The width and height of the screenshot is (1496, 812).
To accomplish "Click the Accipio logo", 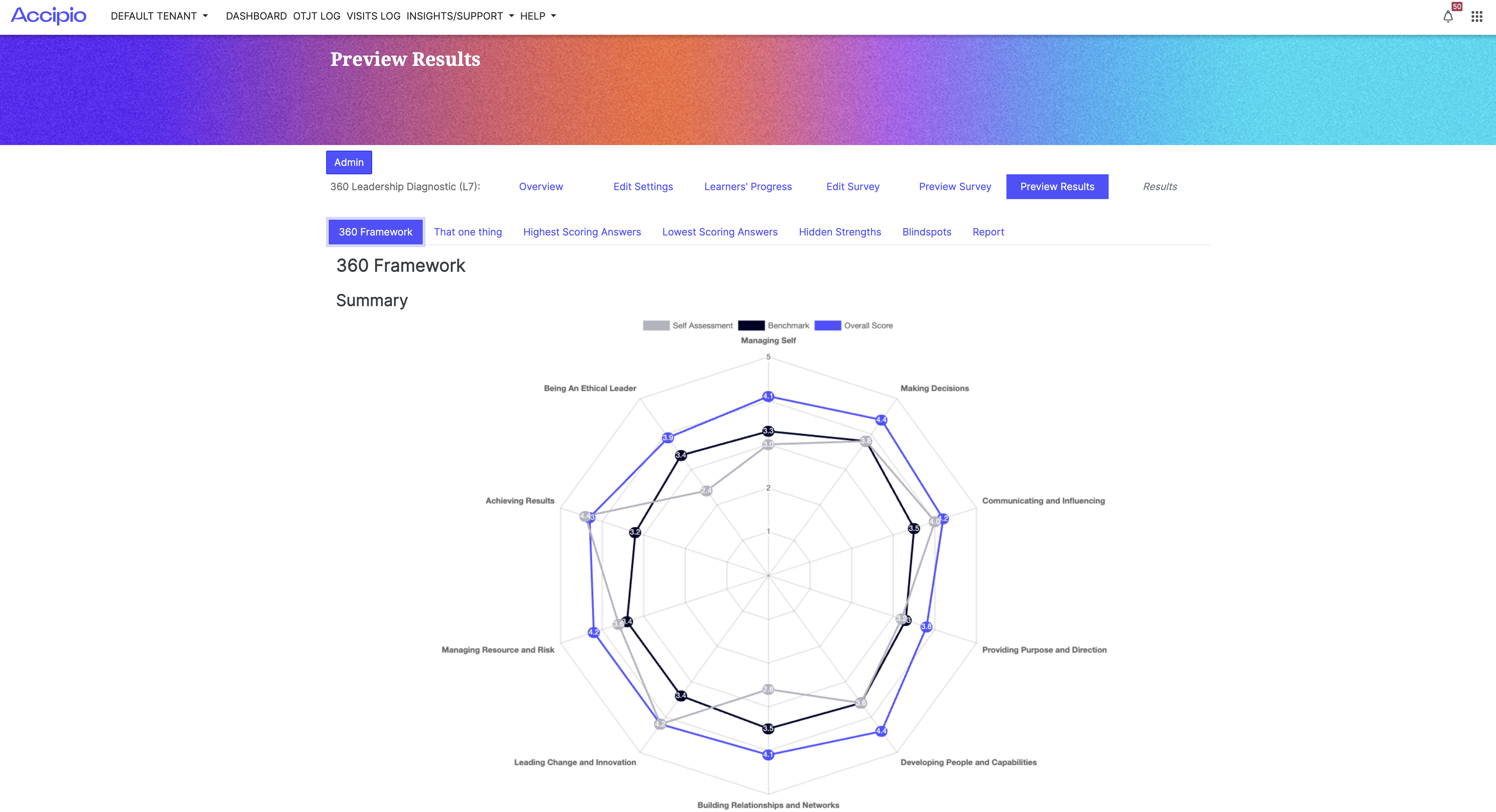I will click(x=49, y=16).
